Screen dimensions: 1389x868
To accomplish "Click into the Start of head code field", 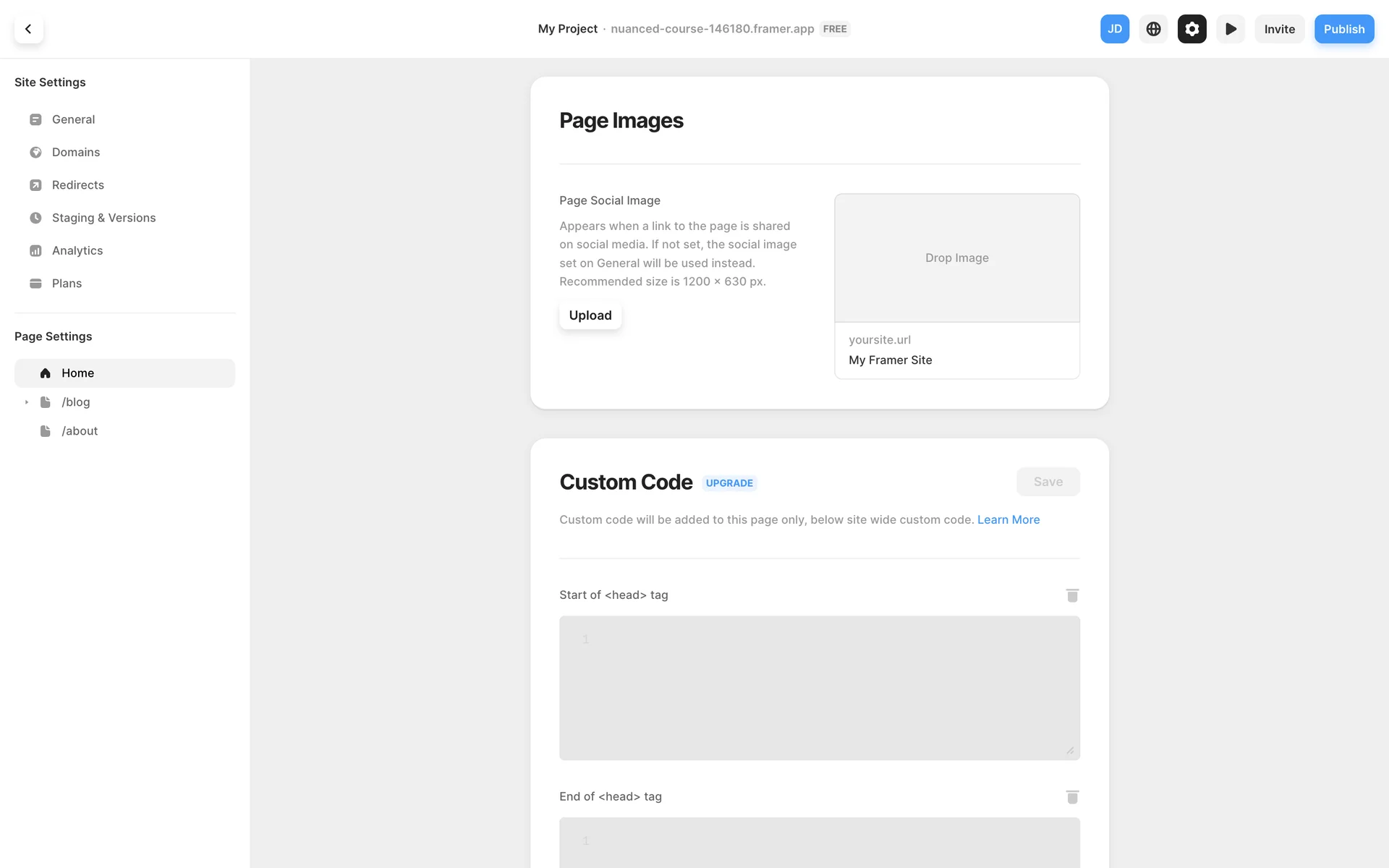I will (819, 687).
